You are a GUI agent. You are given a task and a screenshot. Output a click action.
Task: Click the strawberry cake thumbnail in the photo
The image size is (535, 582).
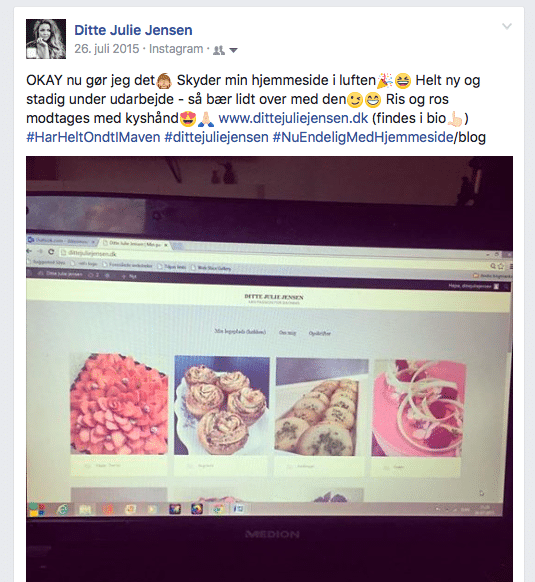(119, 404)
